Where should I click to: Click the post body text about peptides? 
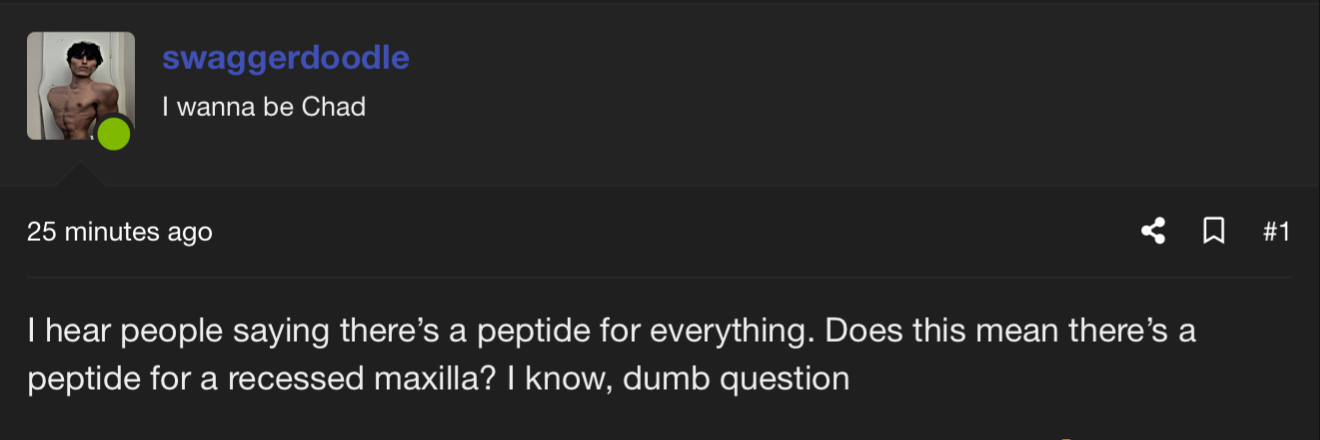click(x=612, y=355)
